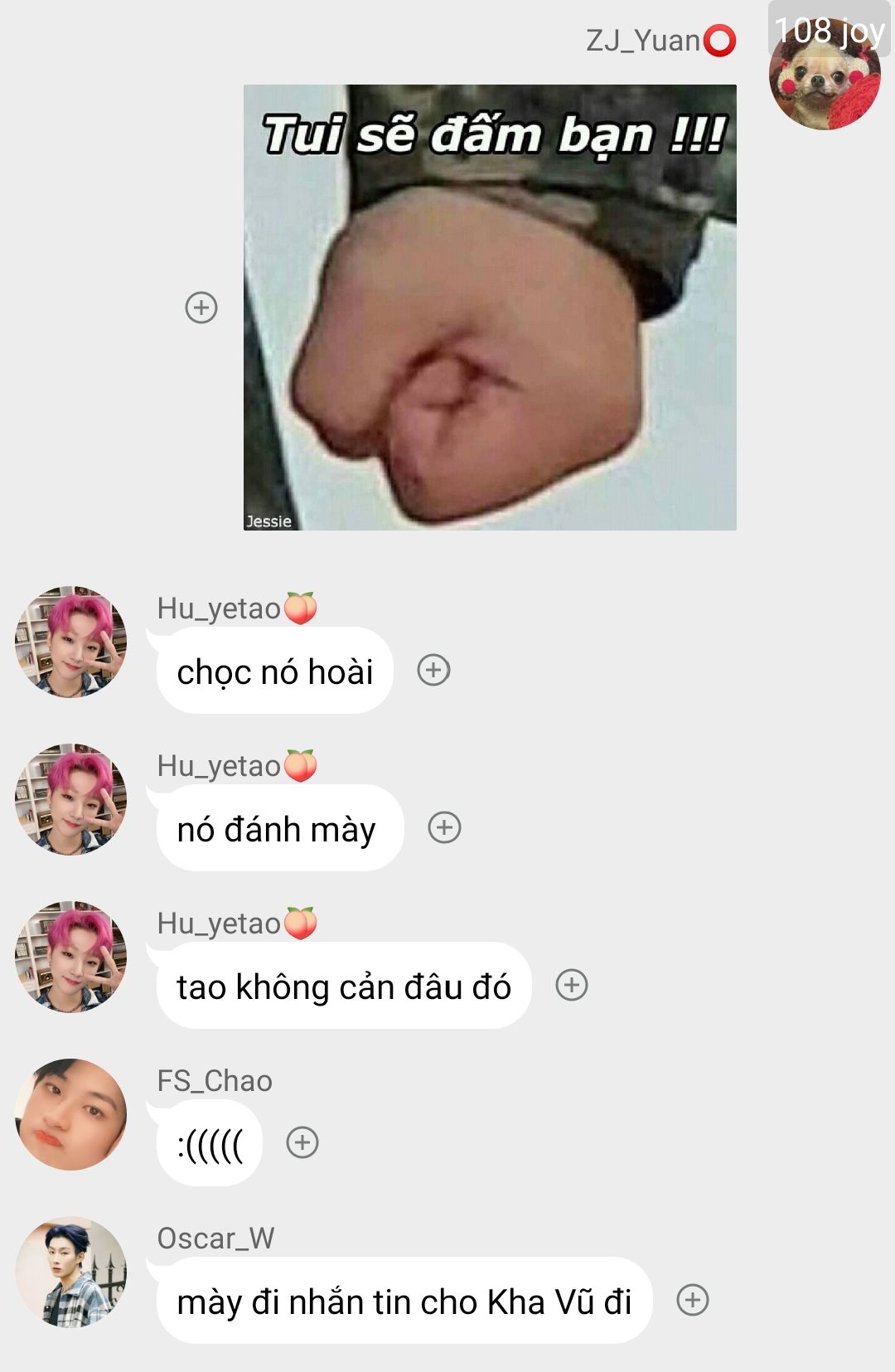The height and width of the screenshot is (1372, 895).
Task: Tap the Oscar_W username label
Action: (x=215, y=1239)
